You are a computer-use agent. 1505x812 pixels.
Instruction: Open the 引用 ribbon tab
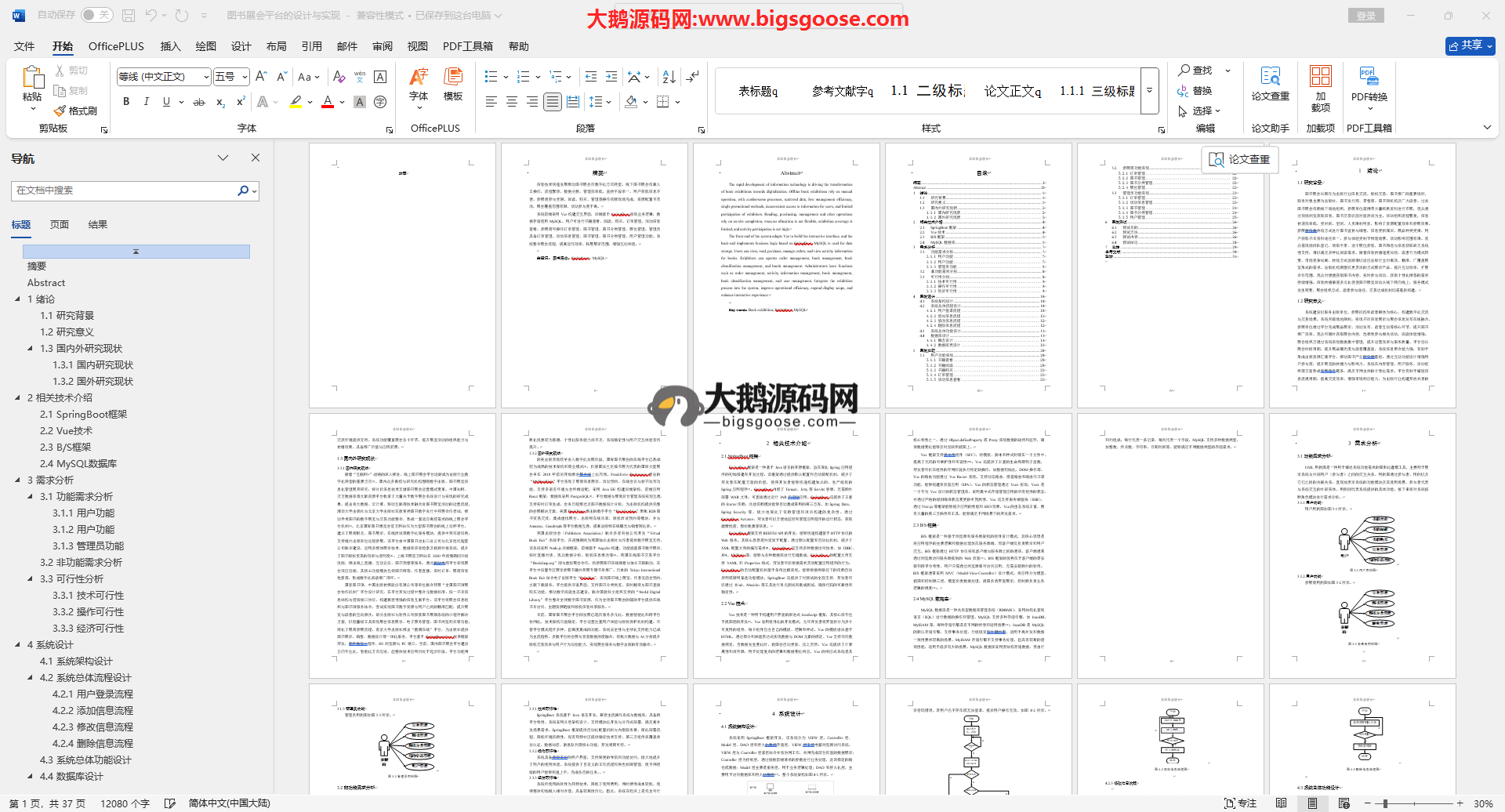[x=311, y=46]
